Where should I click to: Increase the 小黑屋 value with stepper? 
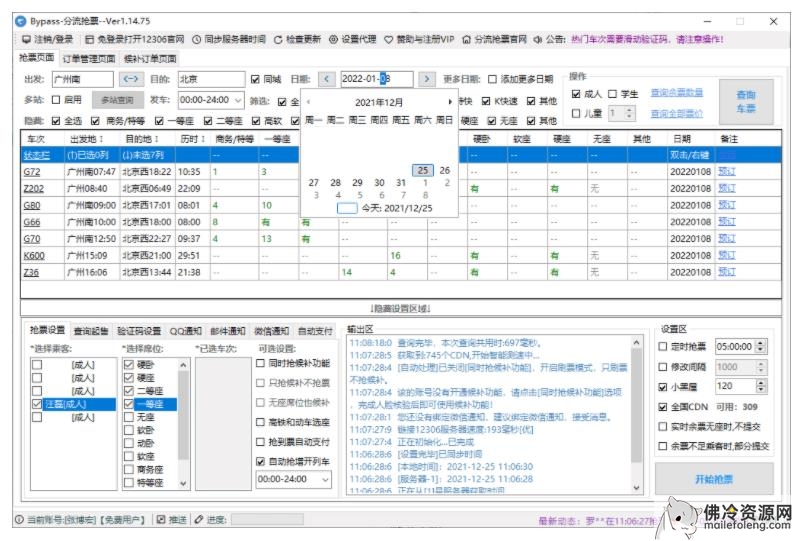point(762,382)
